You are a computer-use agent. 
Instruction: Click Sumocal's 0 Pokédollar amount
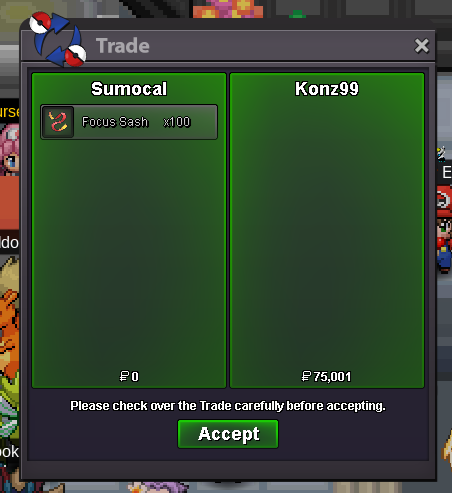point(129,377)
